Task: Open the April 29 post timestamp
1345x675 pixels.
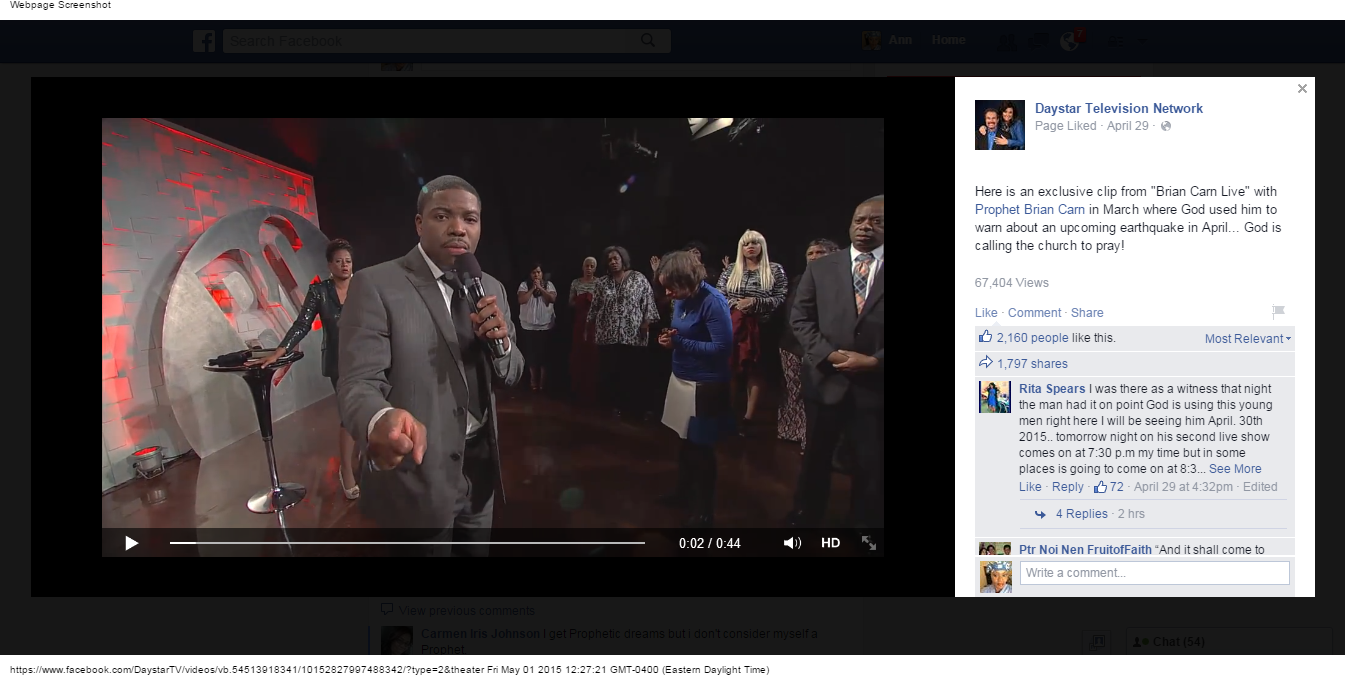Action: (x=1128, y=126)
